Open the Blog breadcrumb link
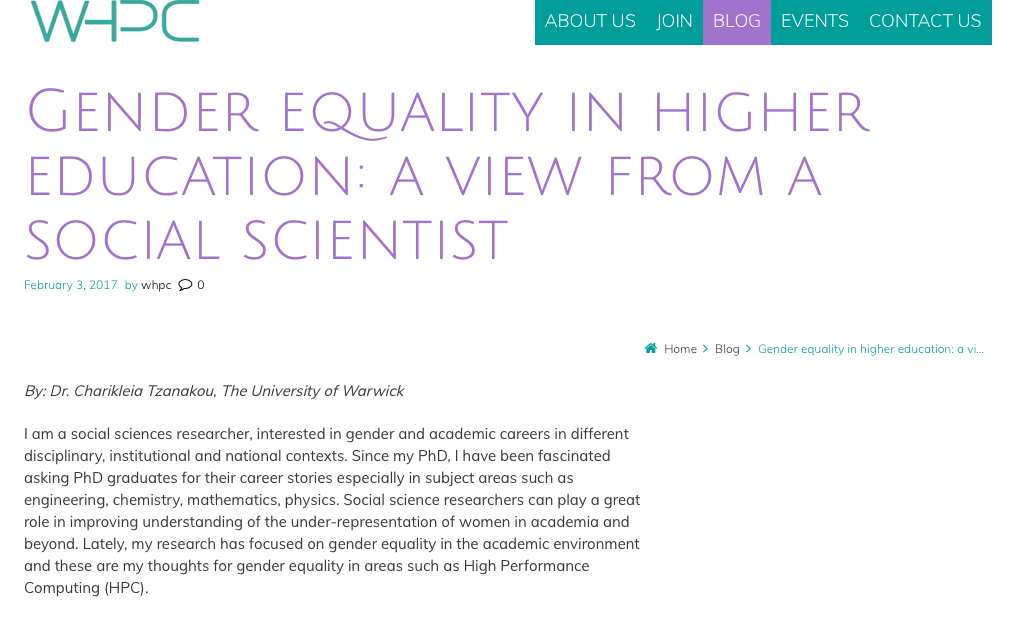Image resolution: width=1012 pixels, height=620 pixels. pos(727,348)
